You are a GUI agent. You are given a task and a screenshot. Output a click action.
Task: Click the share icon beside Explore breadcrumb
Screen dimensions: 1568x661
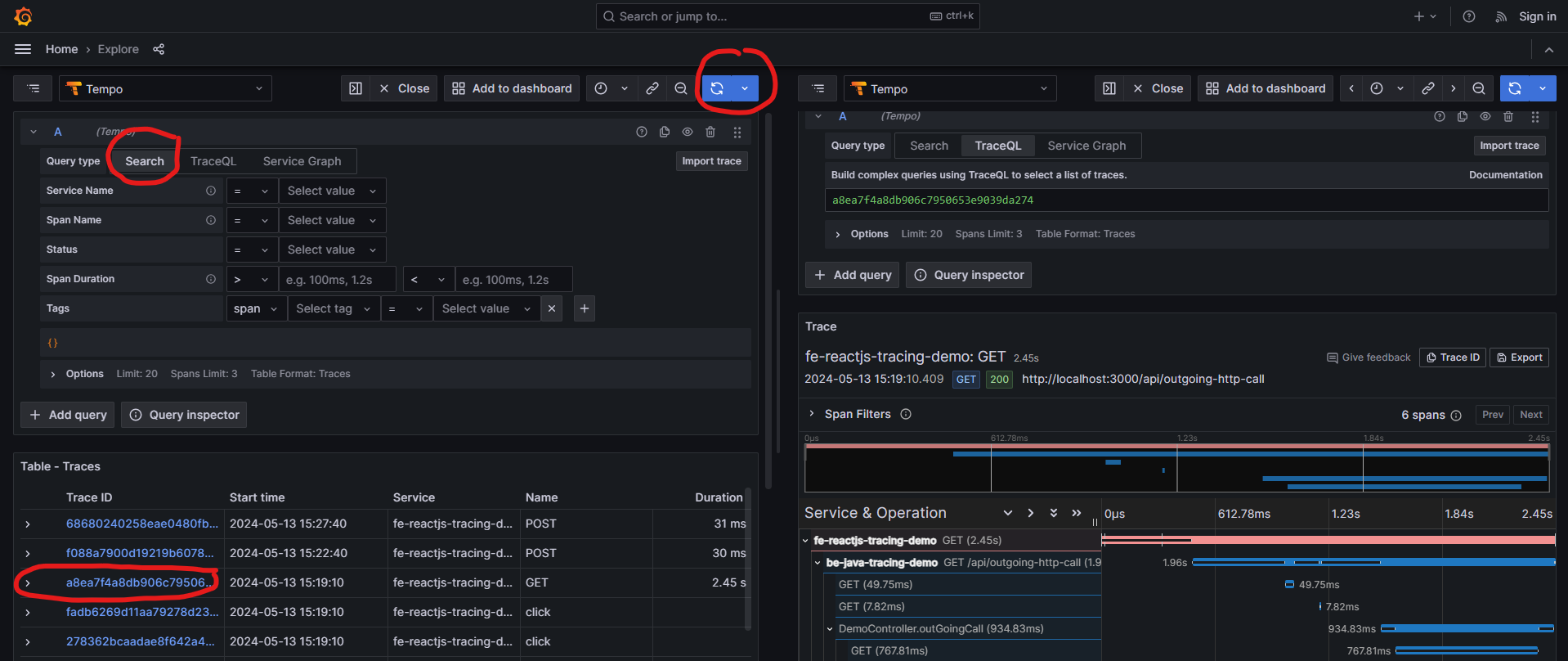point(159,49)
